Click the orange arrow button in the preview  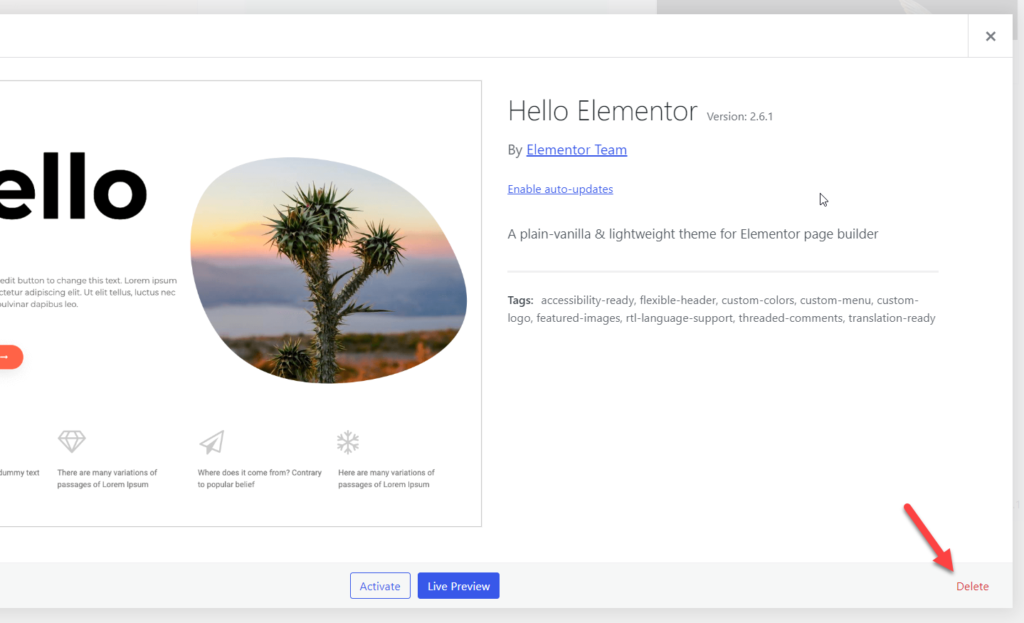click(11, 357)
